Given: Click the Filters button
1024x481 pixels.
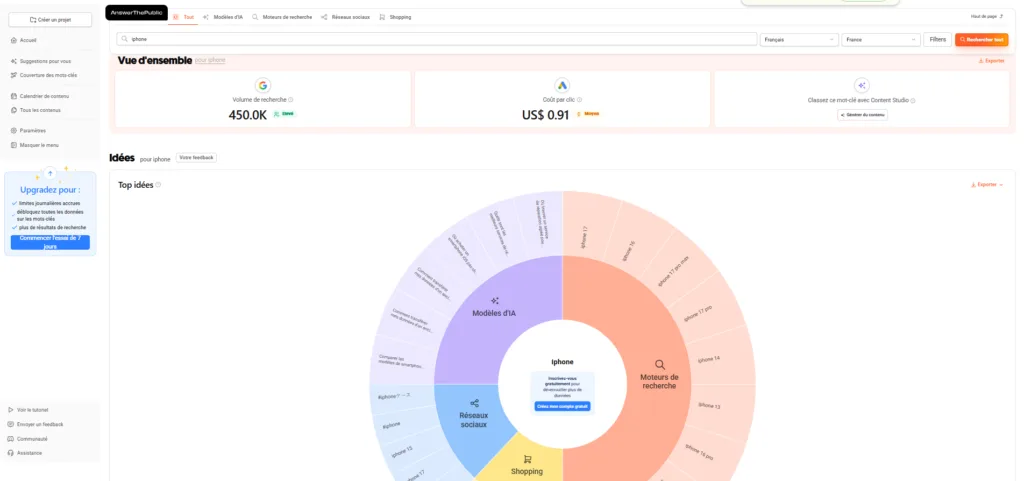Looking at the screenshot, I should [938, 40].
